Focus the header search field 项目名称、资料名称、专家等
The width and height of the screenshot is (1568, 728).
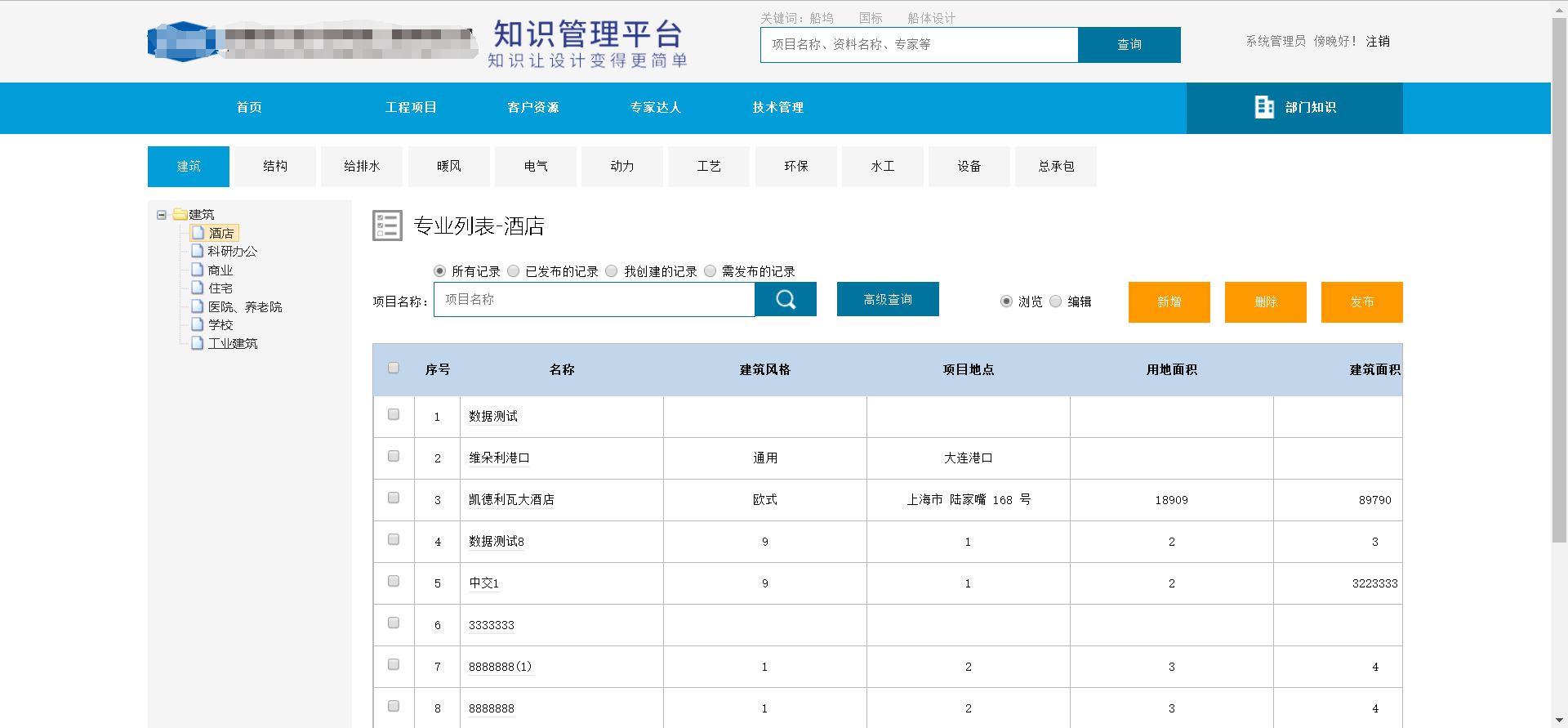920,44
